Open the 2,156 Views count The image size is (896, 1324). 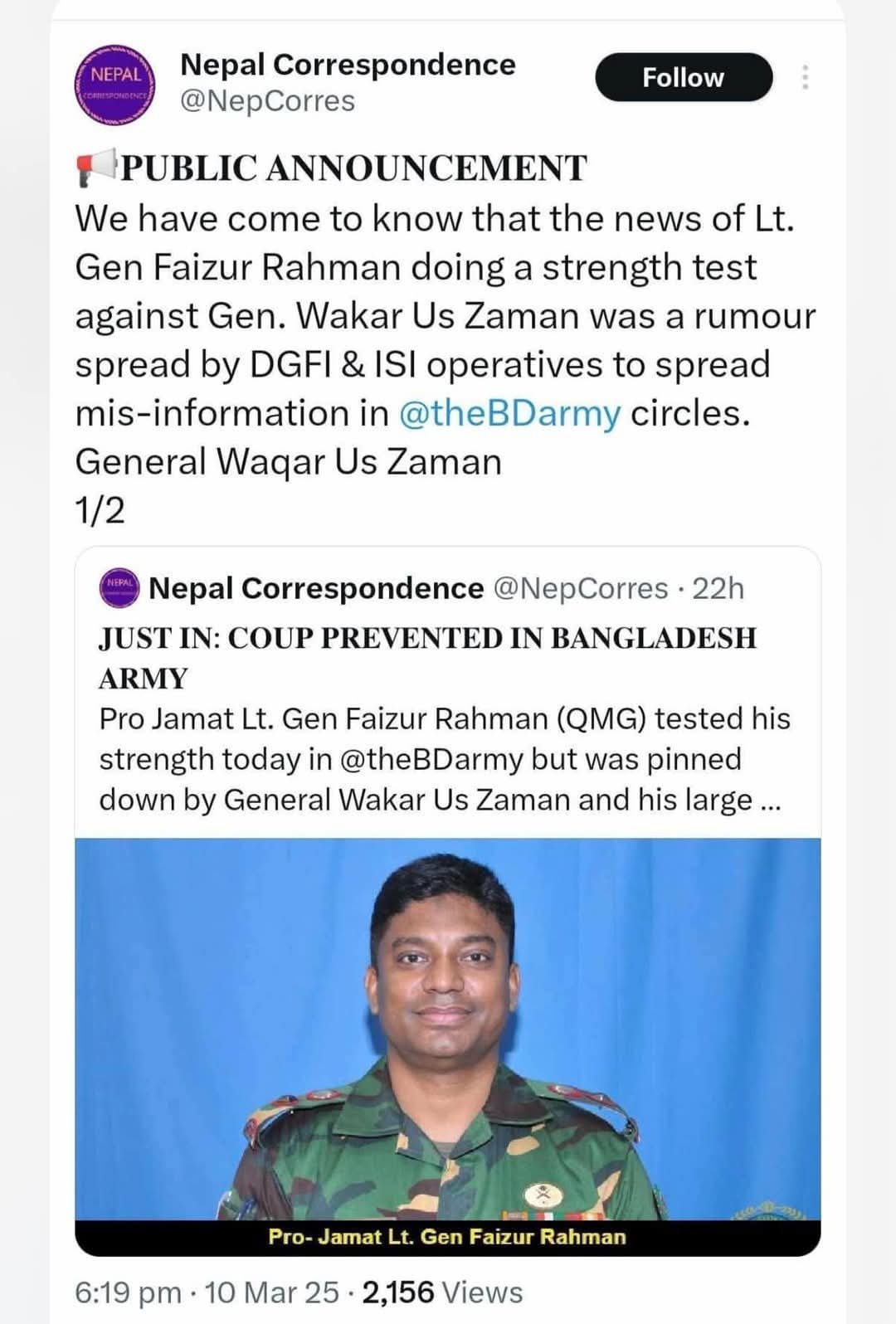pos(442,1292)
